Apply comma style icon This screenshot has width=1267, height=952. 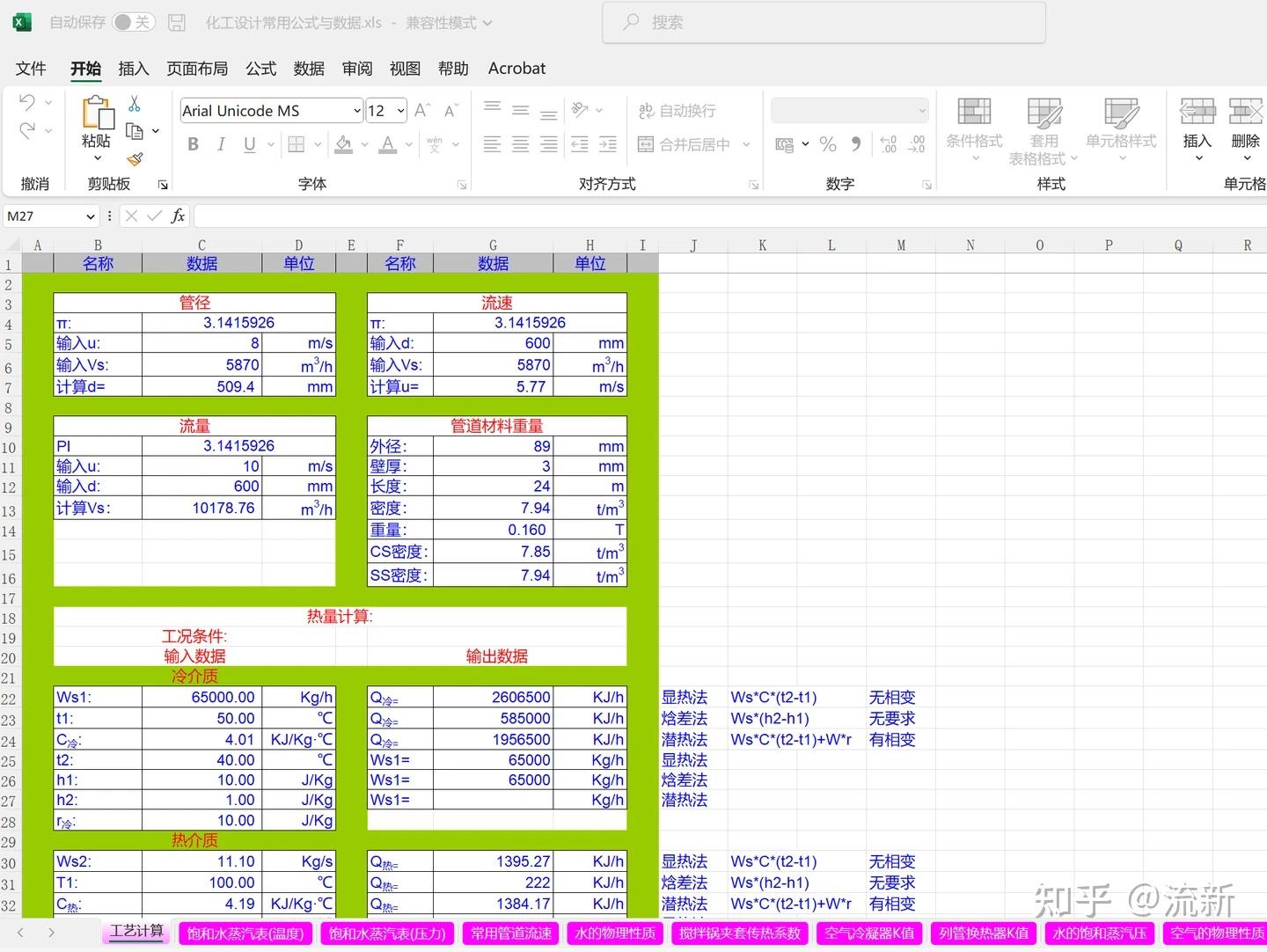pos(856,144)
